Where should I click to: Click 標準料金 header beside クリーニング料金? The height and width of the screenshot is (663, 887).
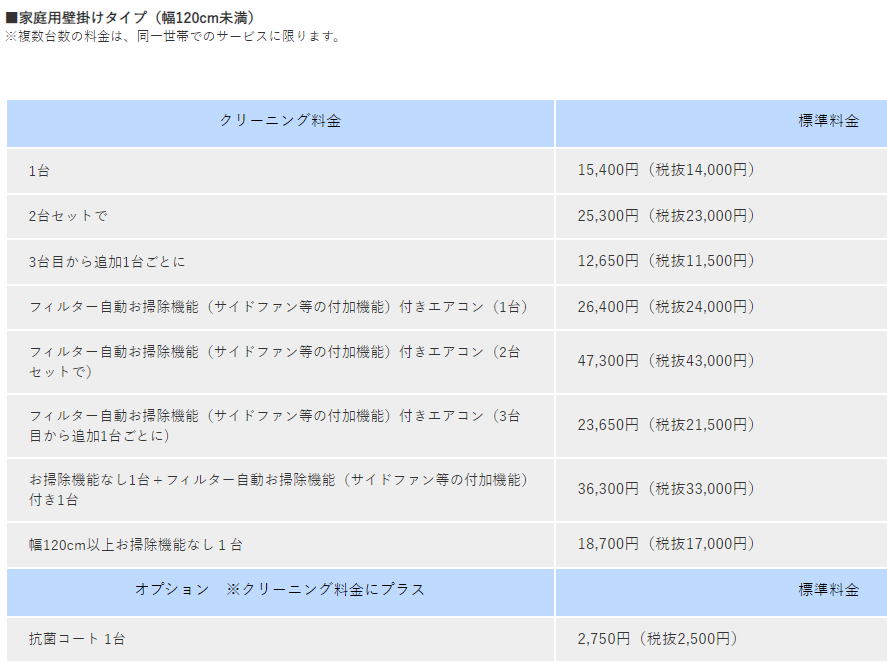tap(828, 121)
